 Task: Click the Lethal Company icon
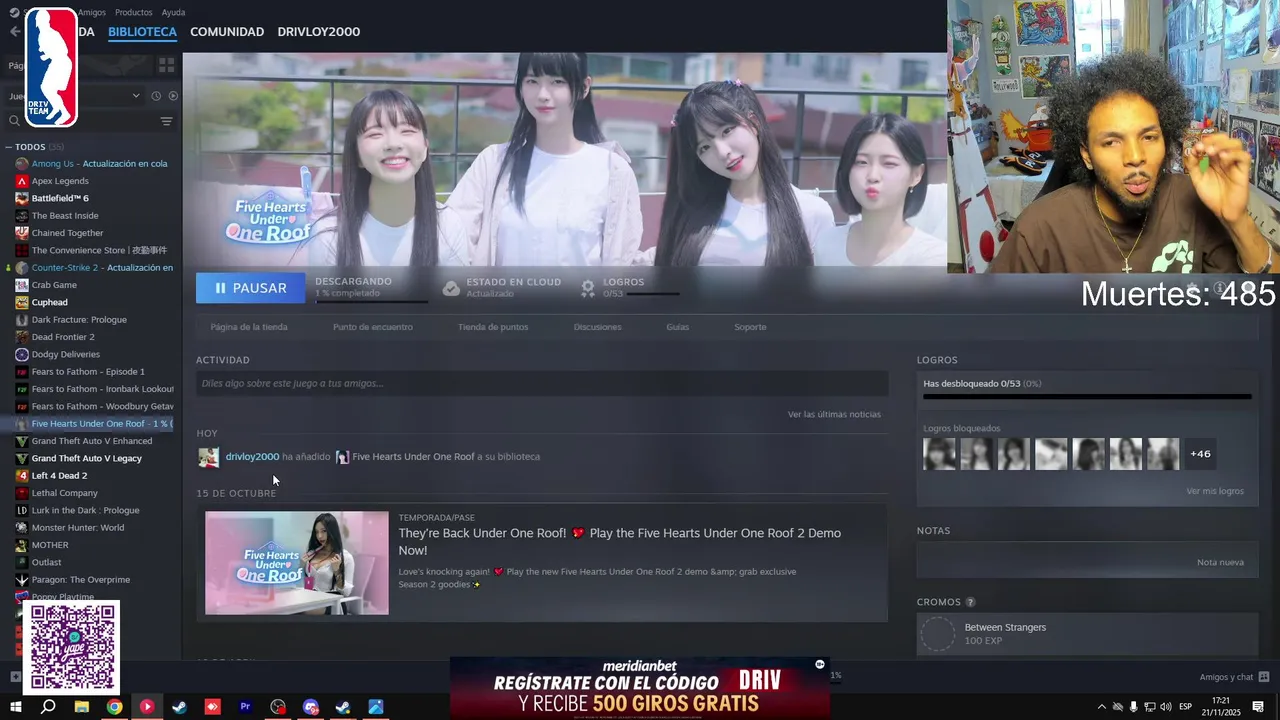22,493
